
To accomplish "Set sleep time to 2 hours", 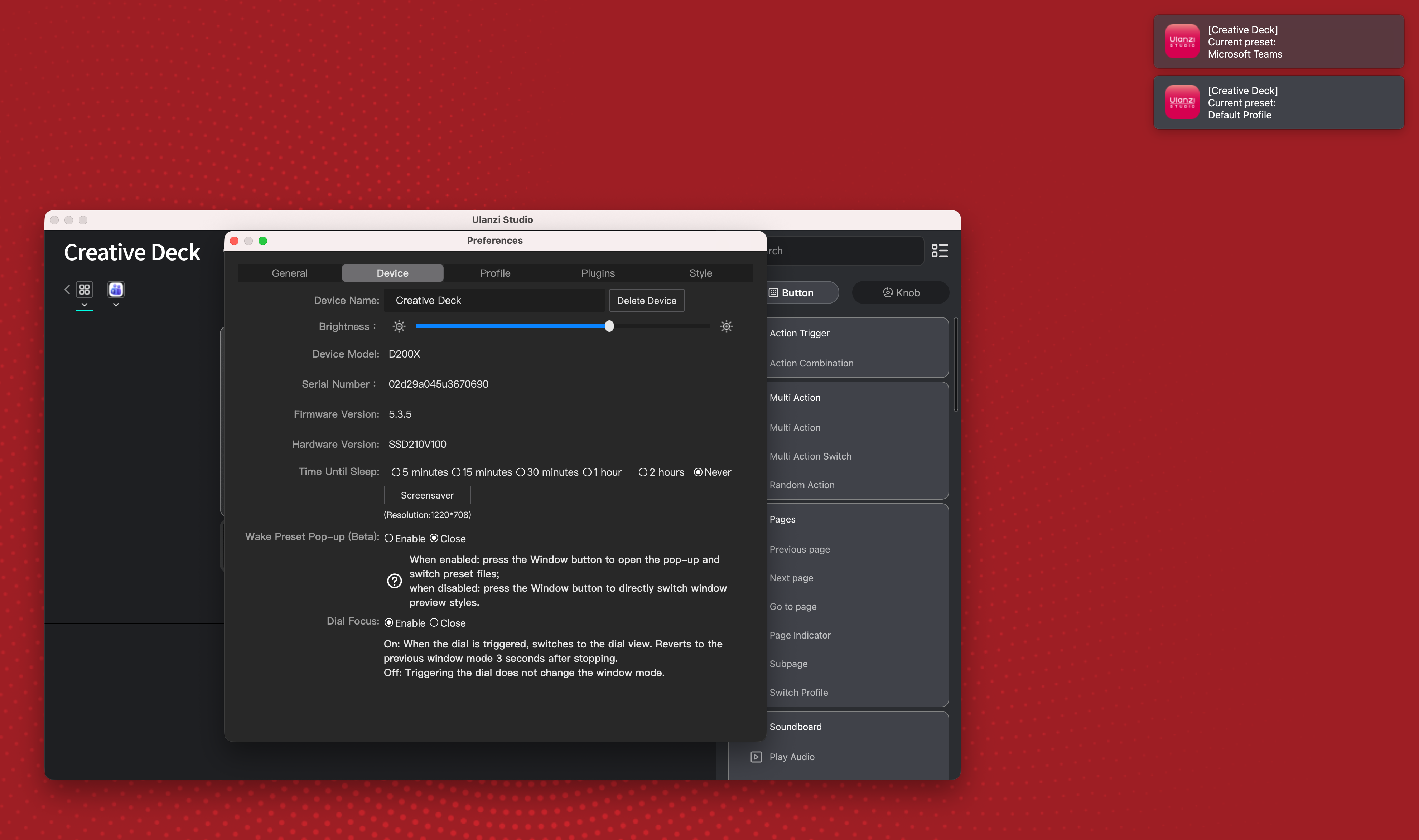I will click(x=643, y=472).
